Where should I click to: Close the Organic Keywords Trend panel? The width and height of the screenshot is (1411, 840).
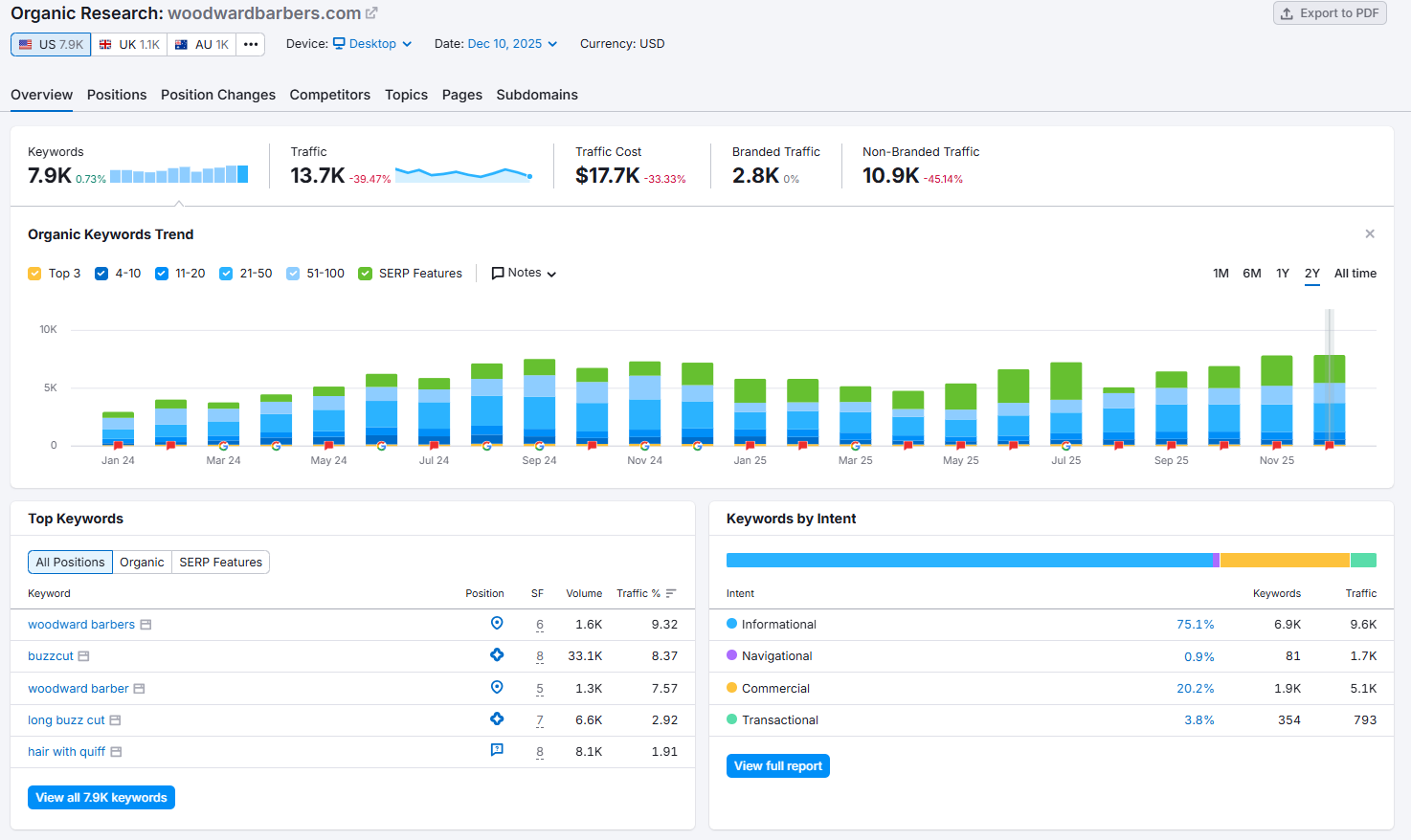tap(1370, 233)
